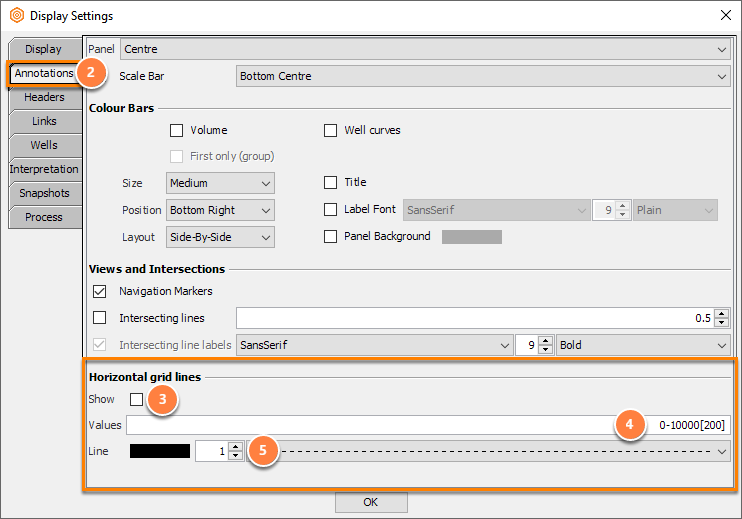The height and width of the screenshot is (519, 742).
Task: Open the Wells tab
Action: coord(44,145)
